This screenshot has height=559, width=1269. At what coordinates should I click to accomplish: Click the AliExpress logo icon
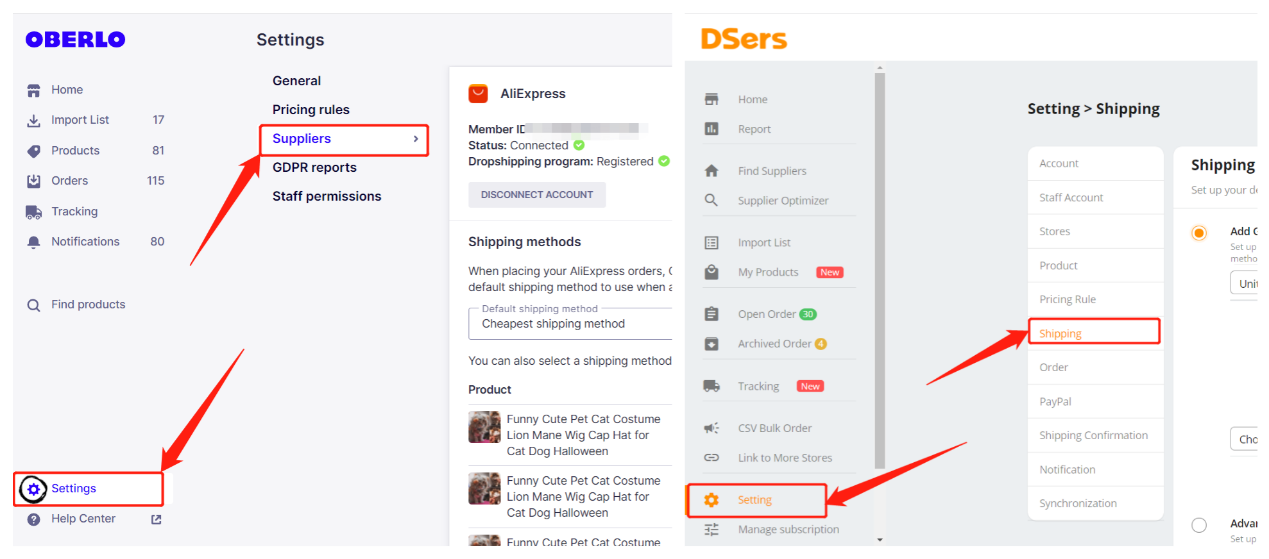[478, 94]
